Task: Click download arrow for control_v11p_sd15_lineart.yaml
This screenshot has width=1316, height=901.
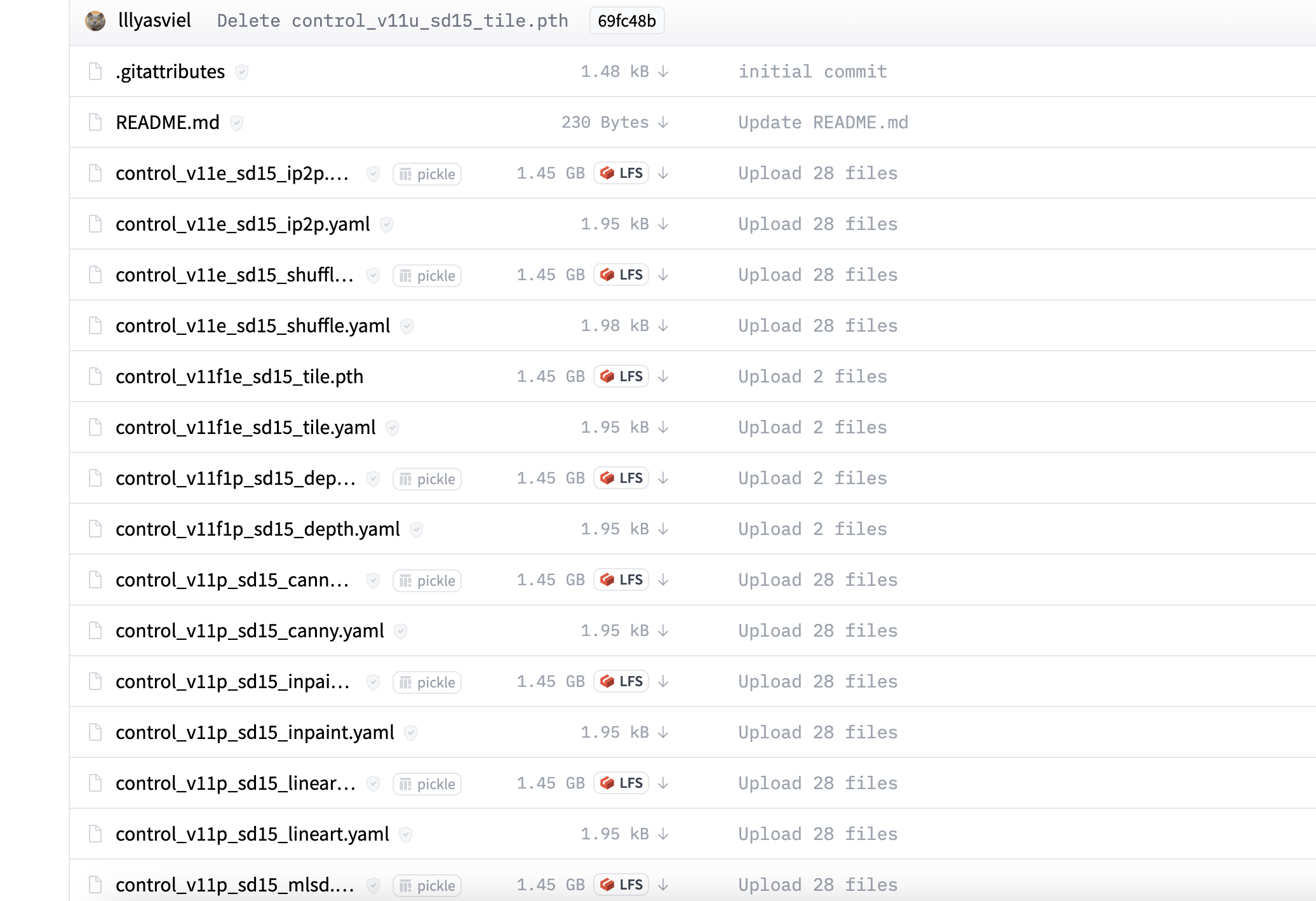Action: 663,834
